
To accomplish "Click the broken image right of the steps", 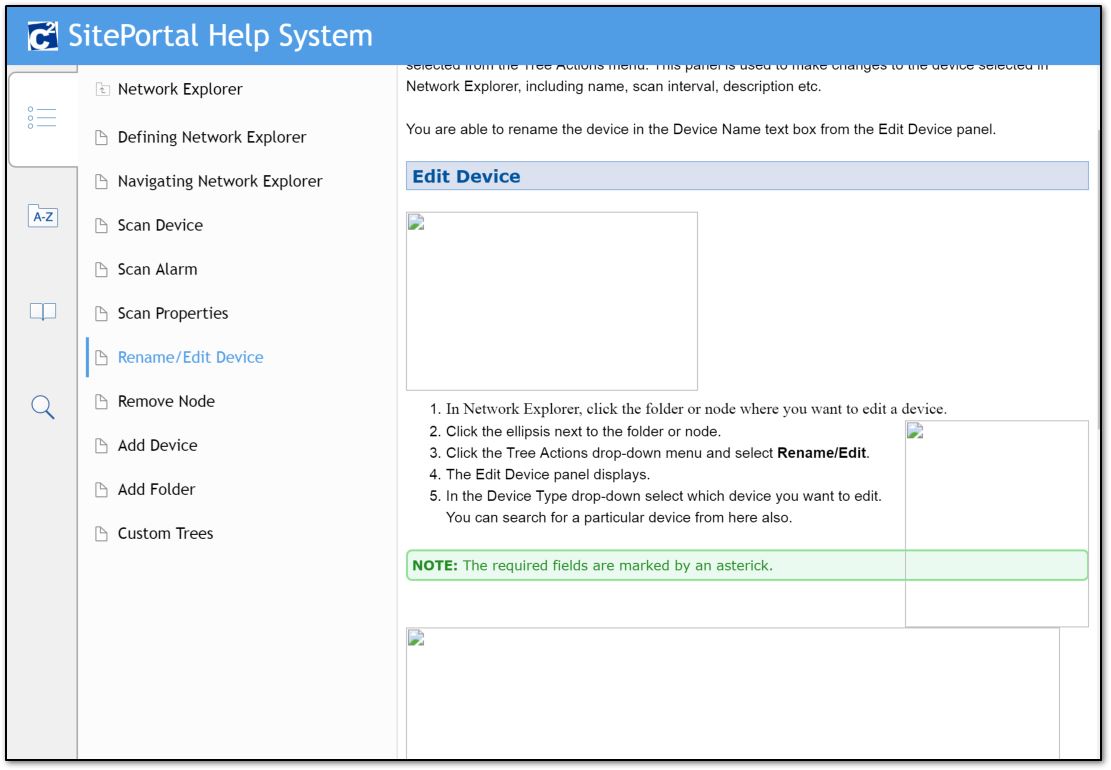I will pos(996,523).
